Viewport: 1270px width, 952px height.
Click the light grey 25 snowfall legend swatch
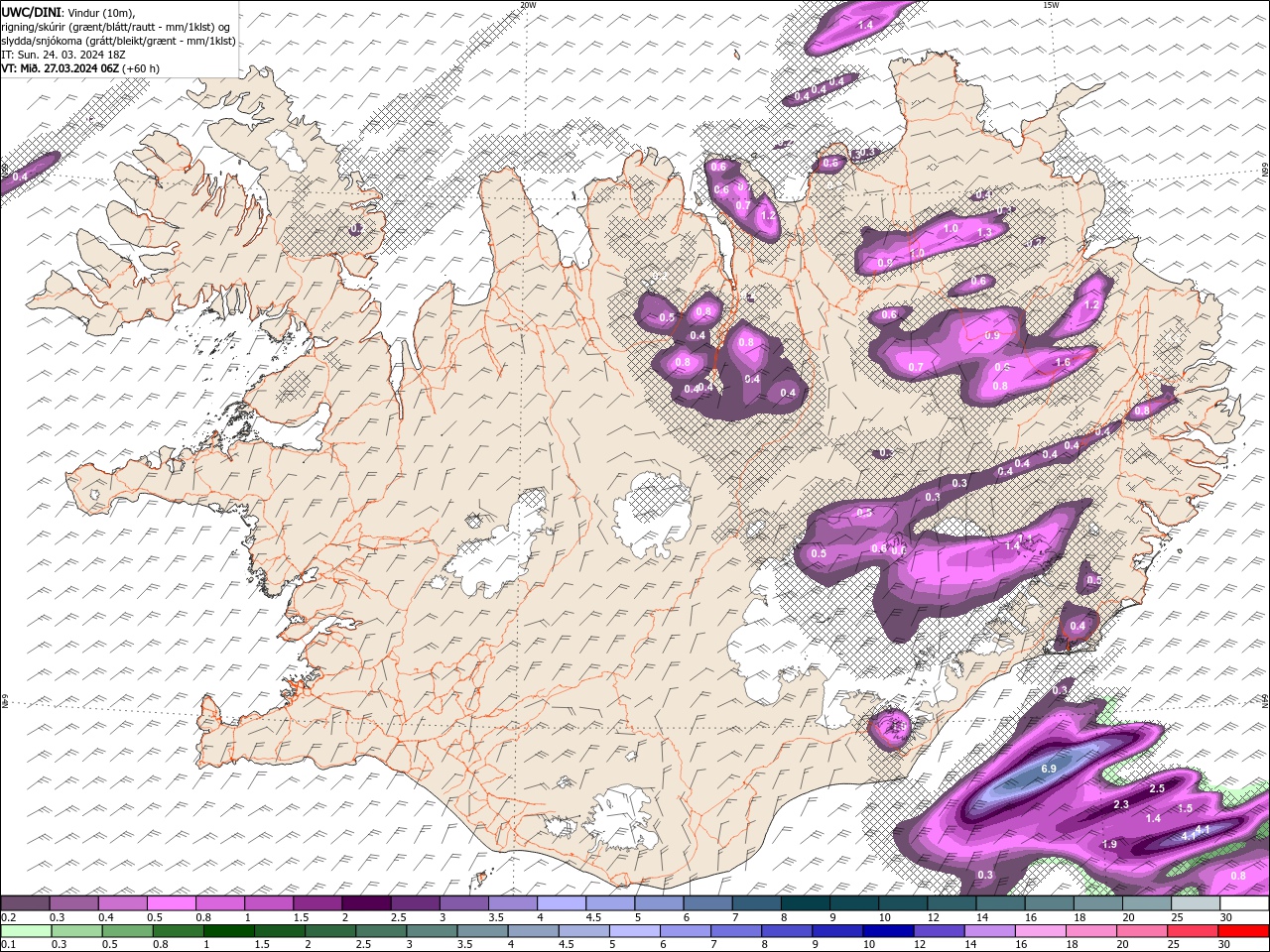click(x=1196, y=903)
